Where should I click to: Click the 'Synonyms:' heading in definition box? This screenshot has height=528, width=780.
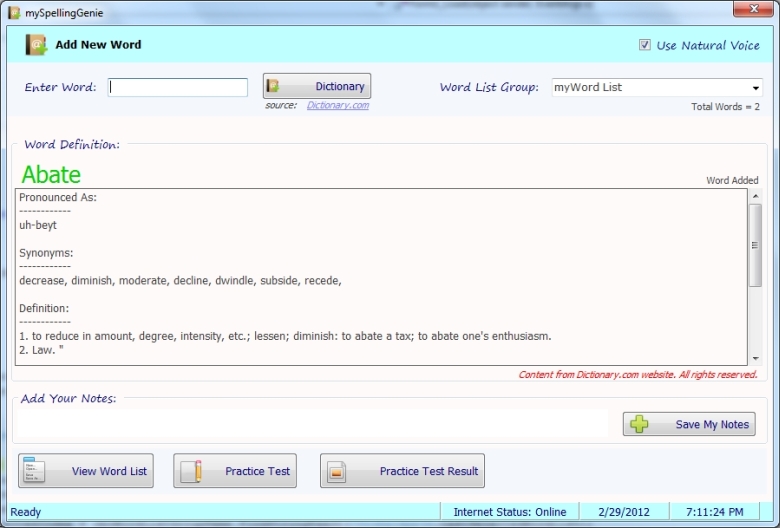(46, 253)
